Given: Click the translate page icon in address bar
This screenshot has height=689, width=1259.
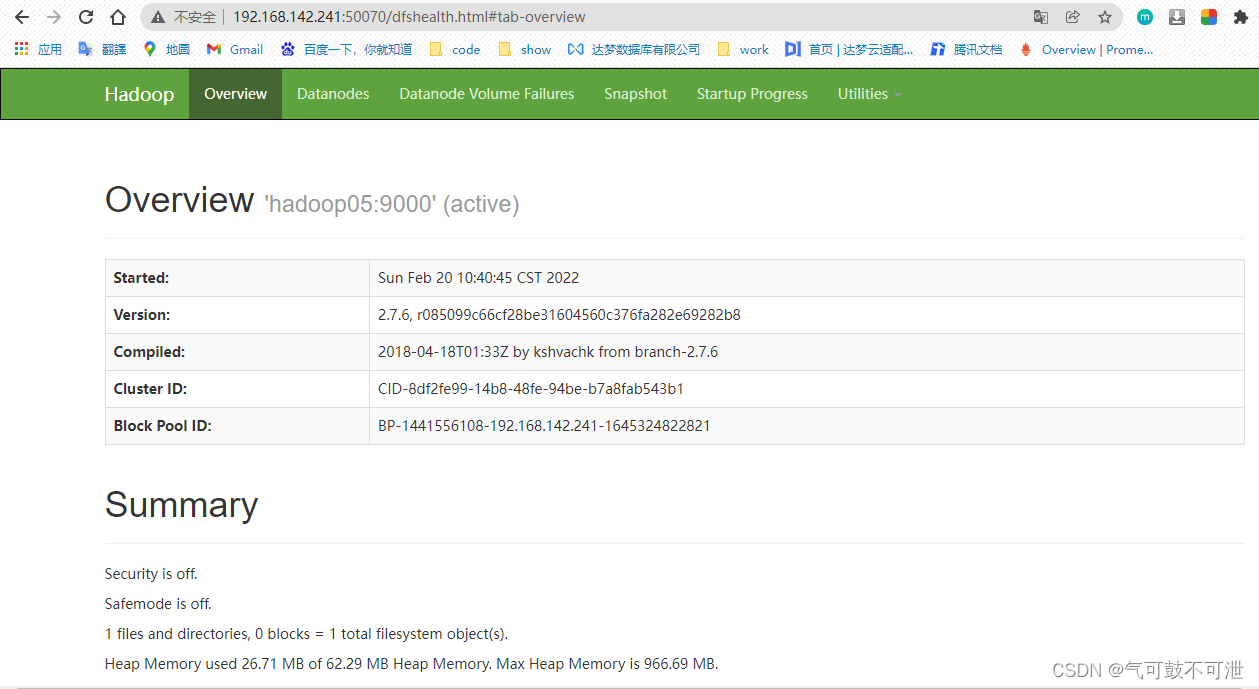Looking at the screenshot, I should [1041, 17].
